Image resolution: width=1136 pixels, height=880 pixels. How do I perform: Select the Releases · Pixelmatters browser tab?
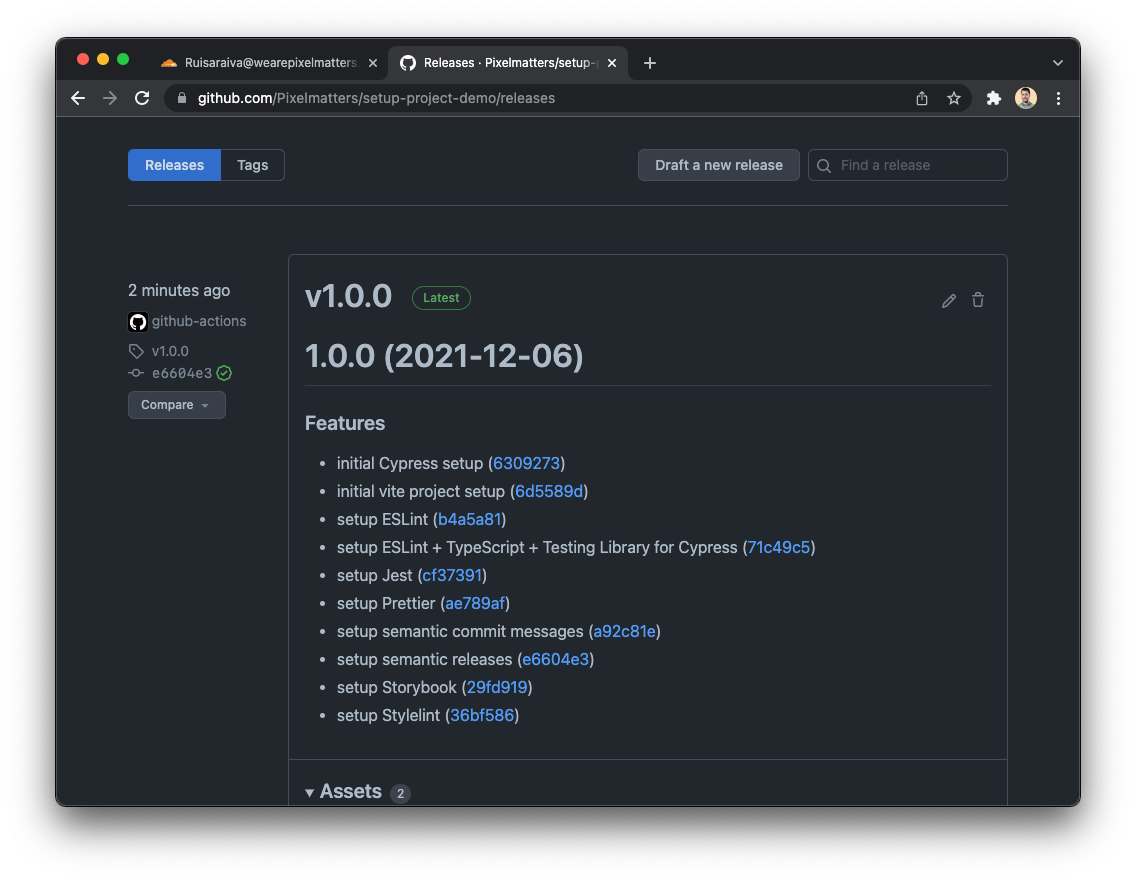[509, 63]
